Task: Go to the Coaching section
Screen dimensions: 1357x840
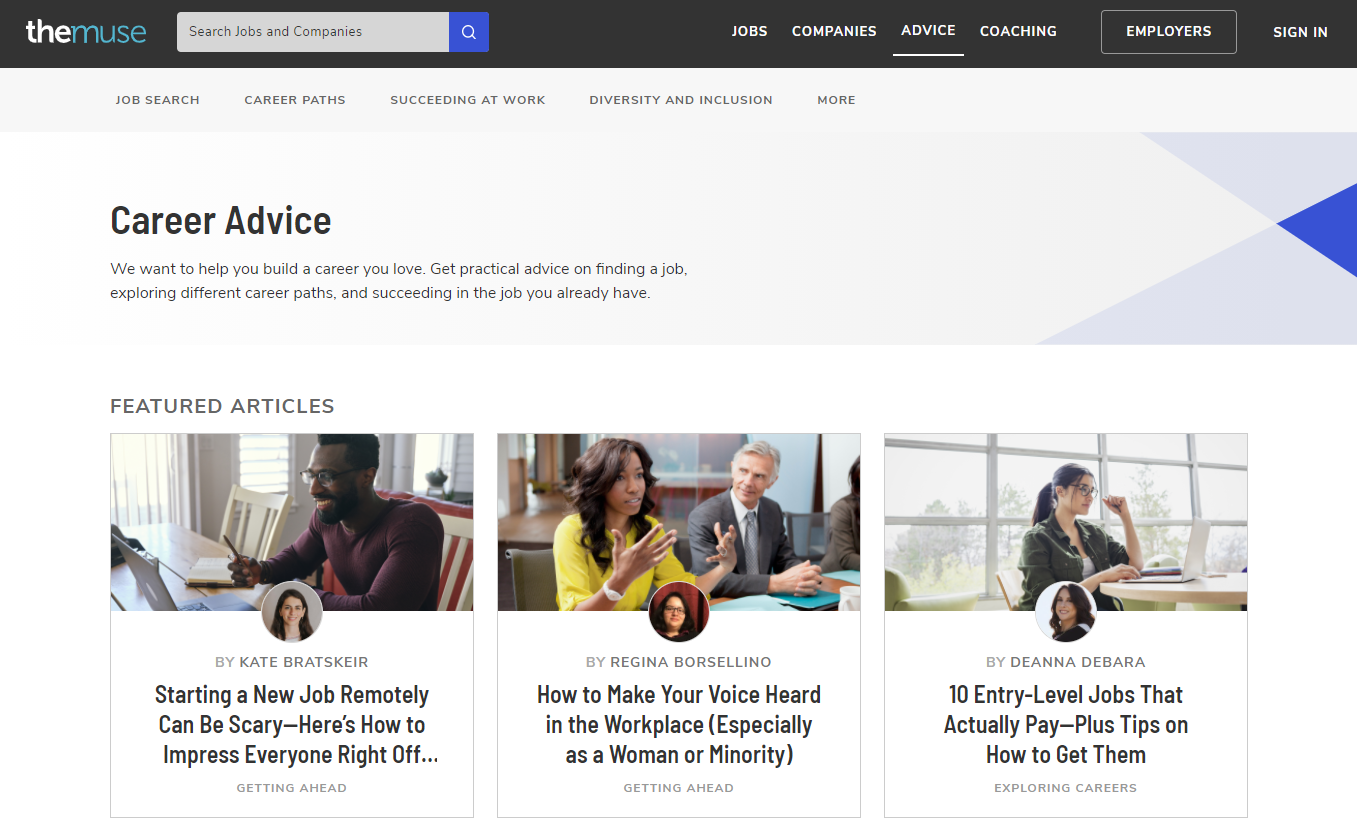Action: click(x=1018, y=32)
